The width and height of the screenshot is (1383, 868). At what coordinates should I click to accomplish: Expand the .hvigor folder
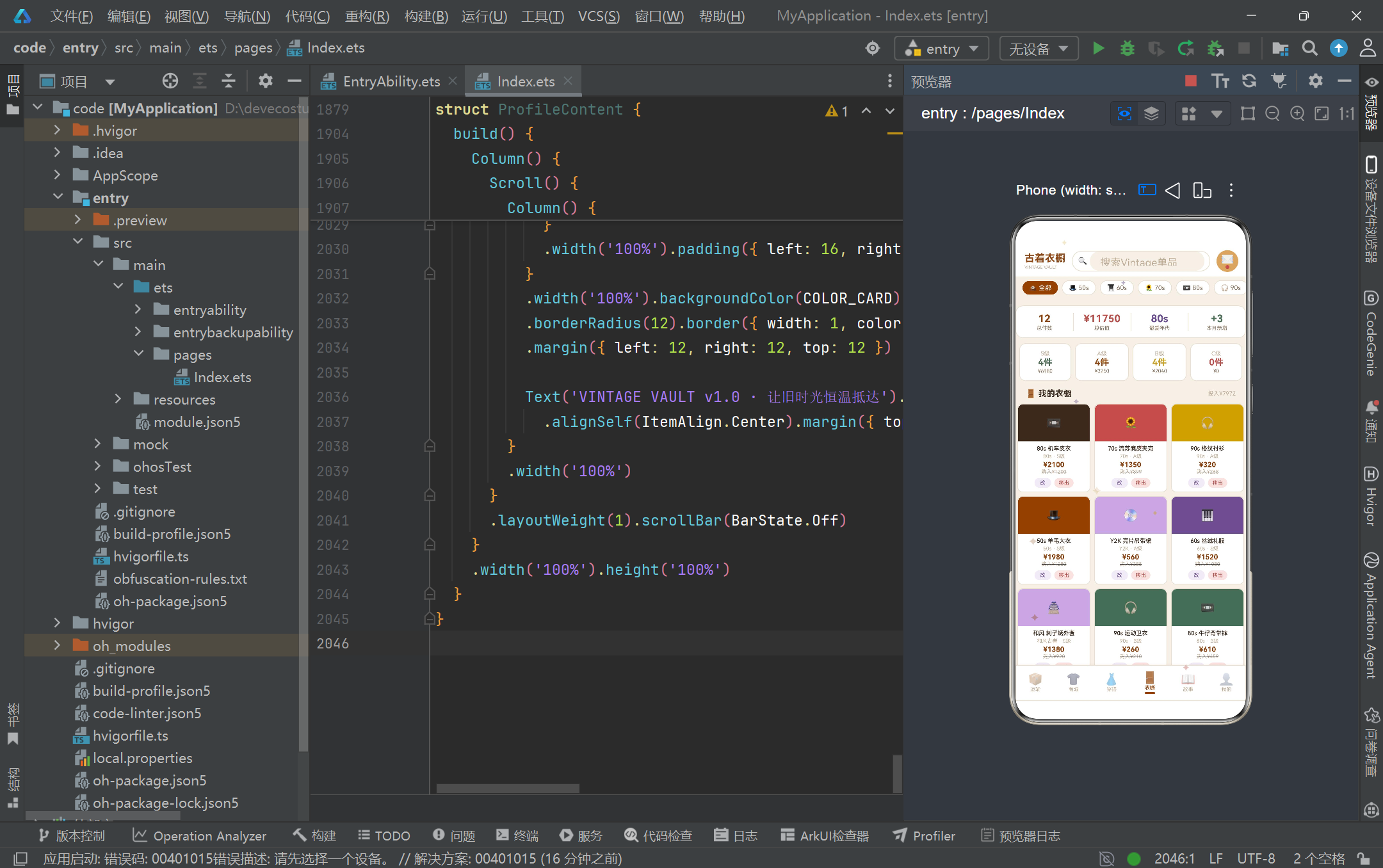point(58,130)
